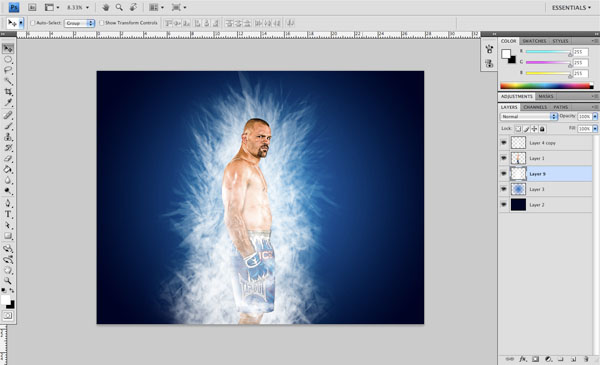The image size is (600, 365).
Task: Enable Show Transform Controls checkbox
Action: click(101, 23)
